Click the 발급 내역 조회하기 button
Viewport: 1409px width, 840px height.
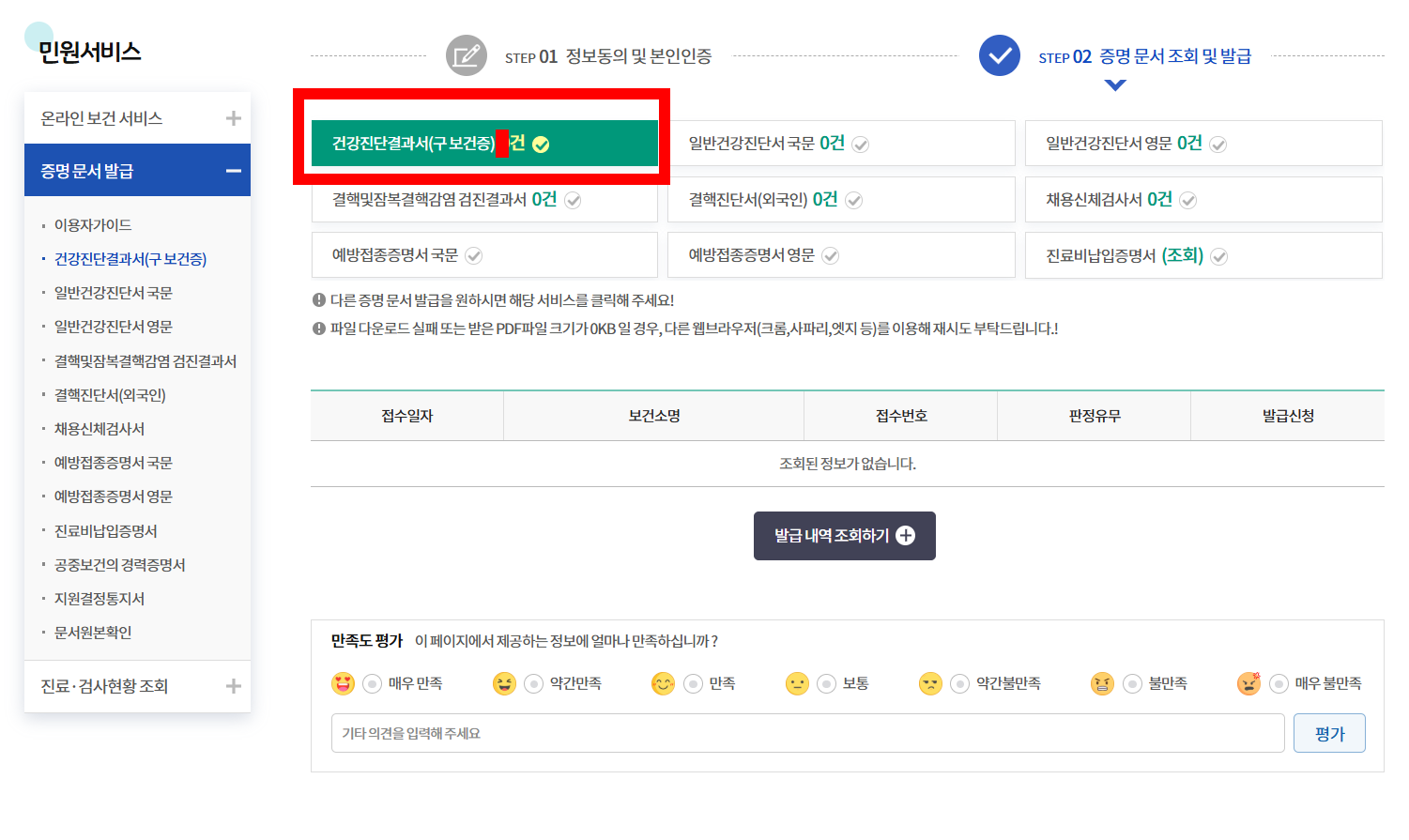pyautogui.click(x=844, y=535)
